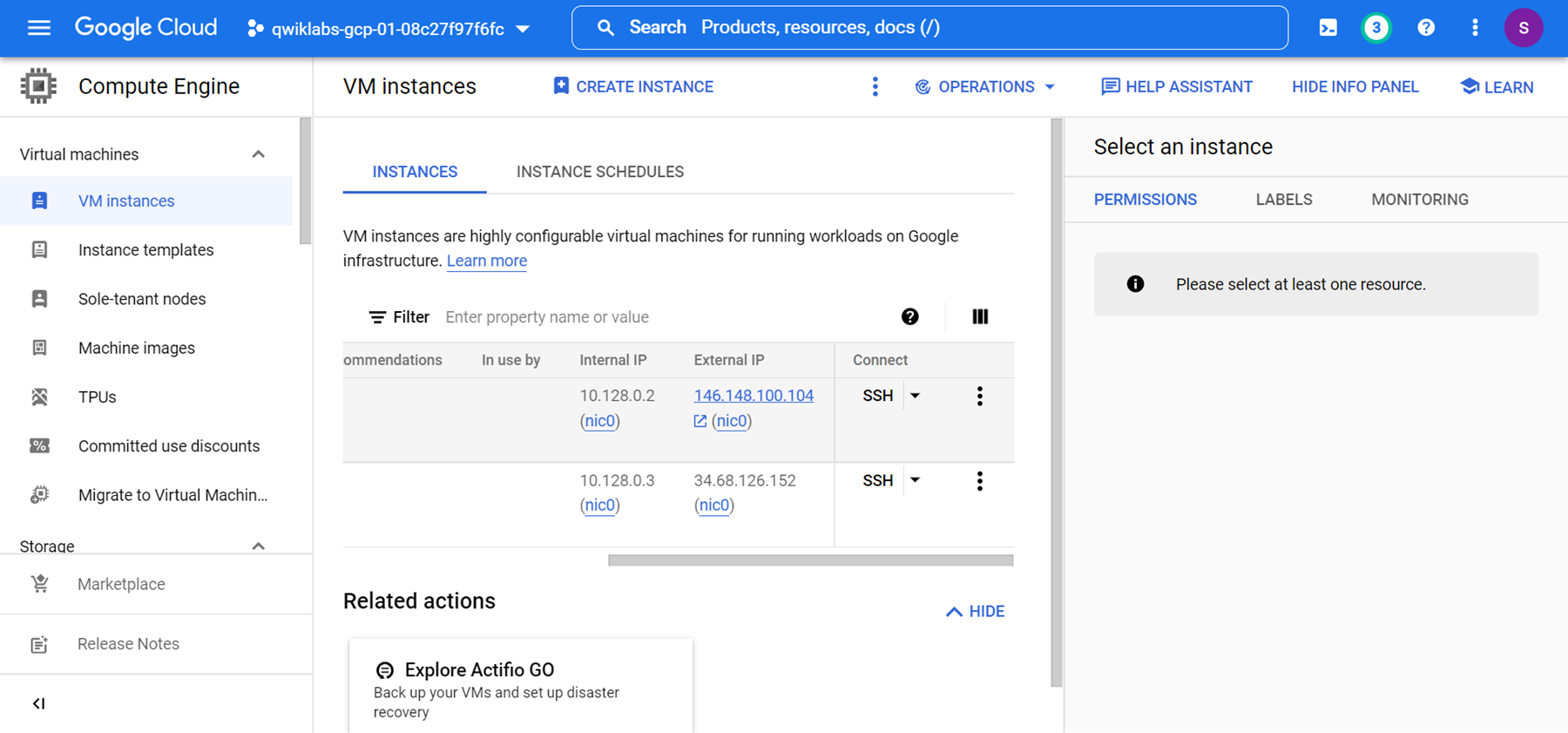
Task: Click the Google Cloud logo
Action: tap(145, 28)
